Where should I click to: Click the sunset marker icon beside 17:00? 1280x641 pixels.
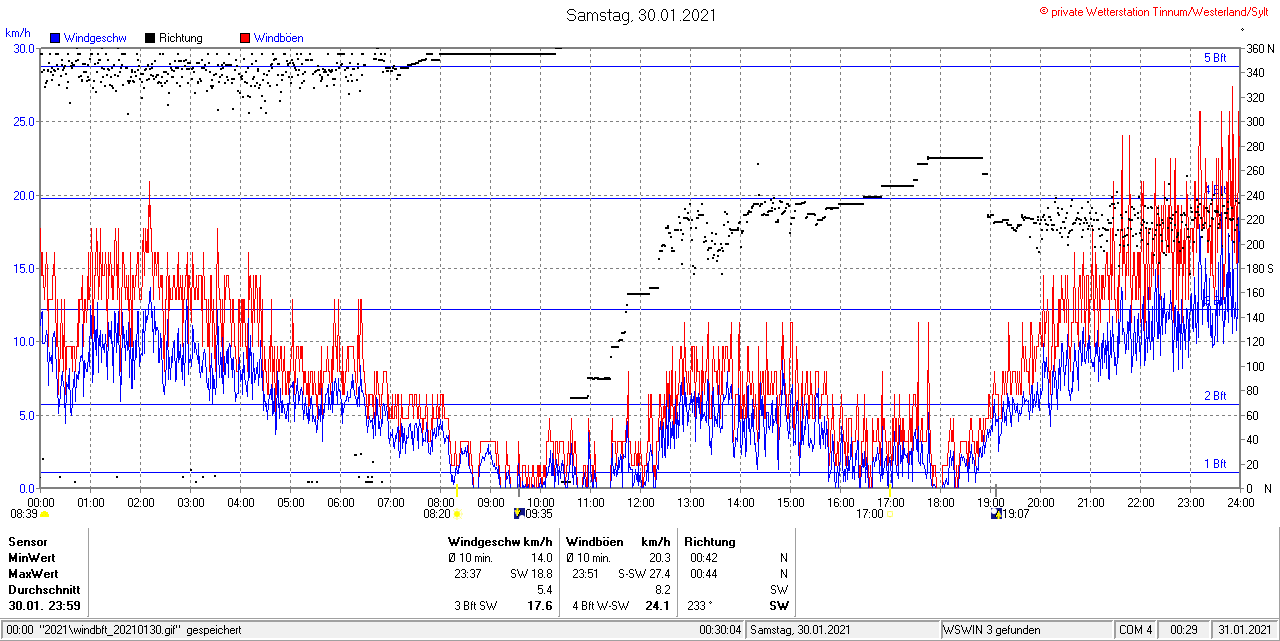pyautogui.click(x=890, y=514)
